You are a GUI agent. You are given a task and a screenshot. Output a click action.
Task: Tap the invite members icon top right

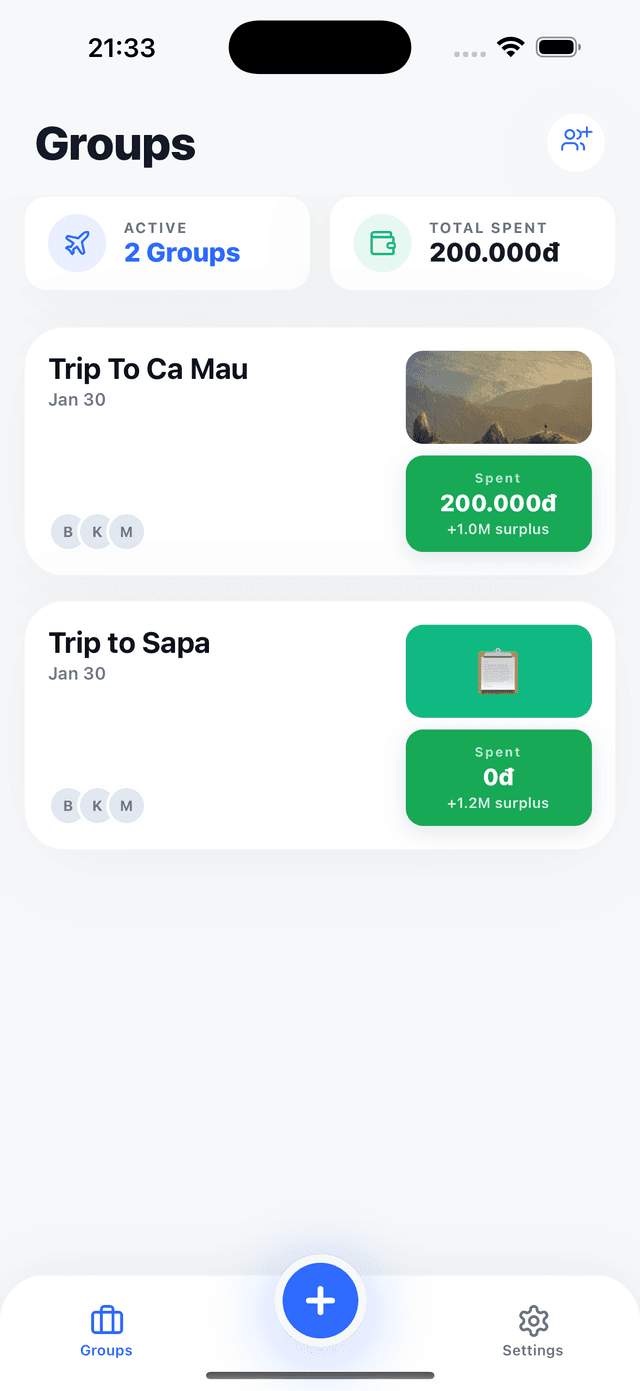pos(576,142)
